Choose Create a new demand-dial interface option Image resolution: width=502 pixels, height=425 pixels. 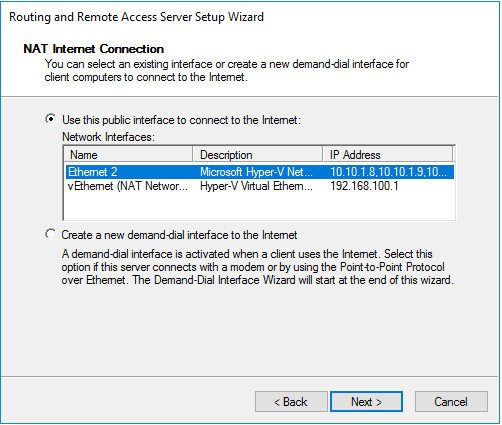point(51,234)
